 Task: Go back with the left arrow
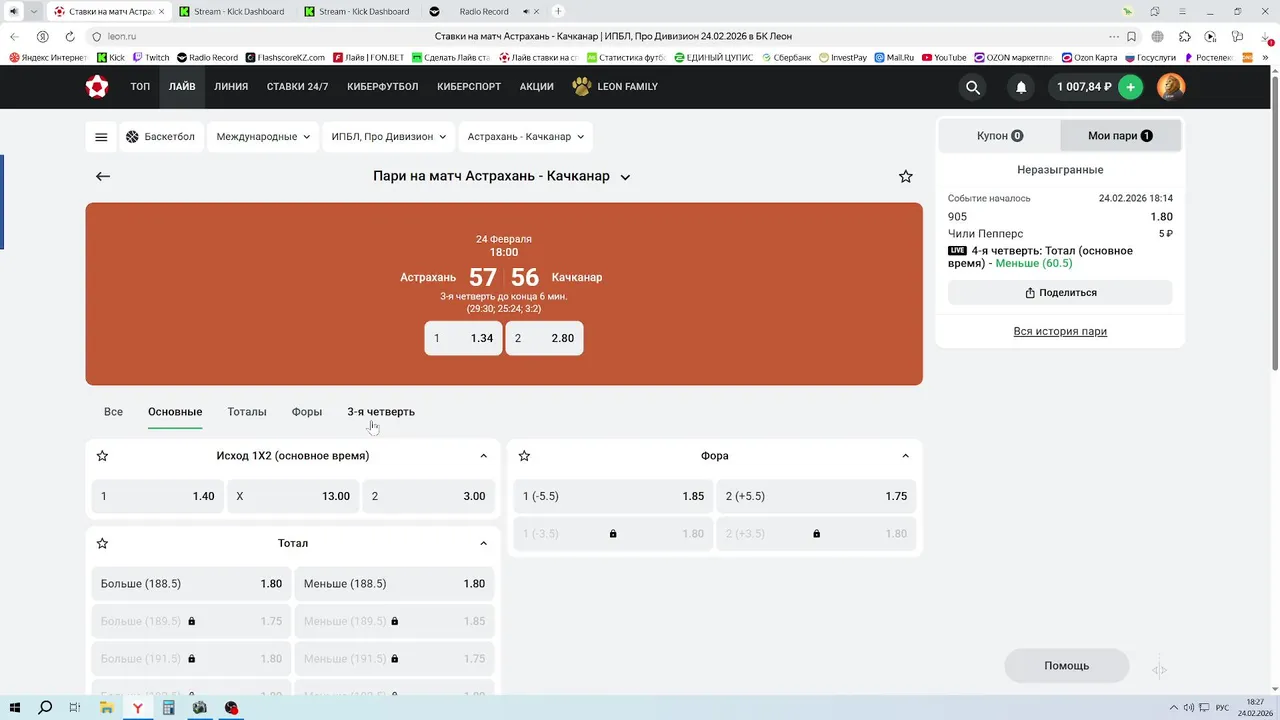103,176
